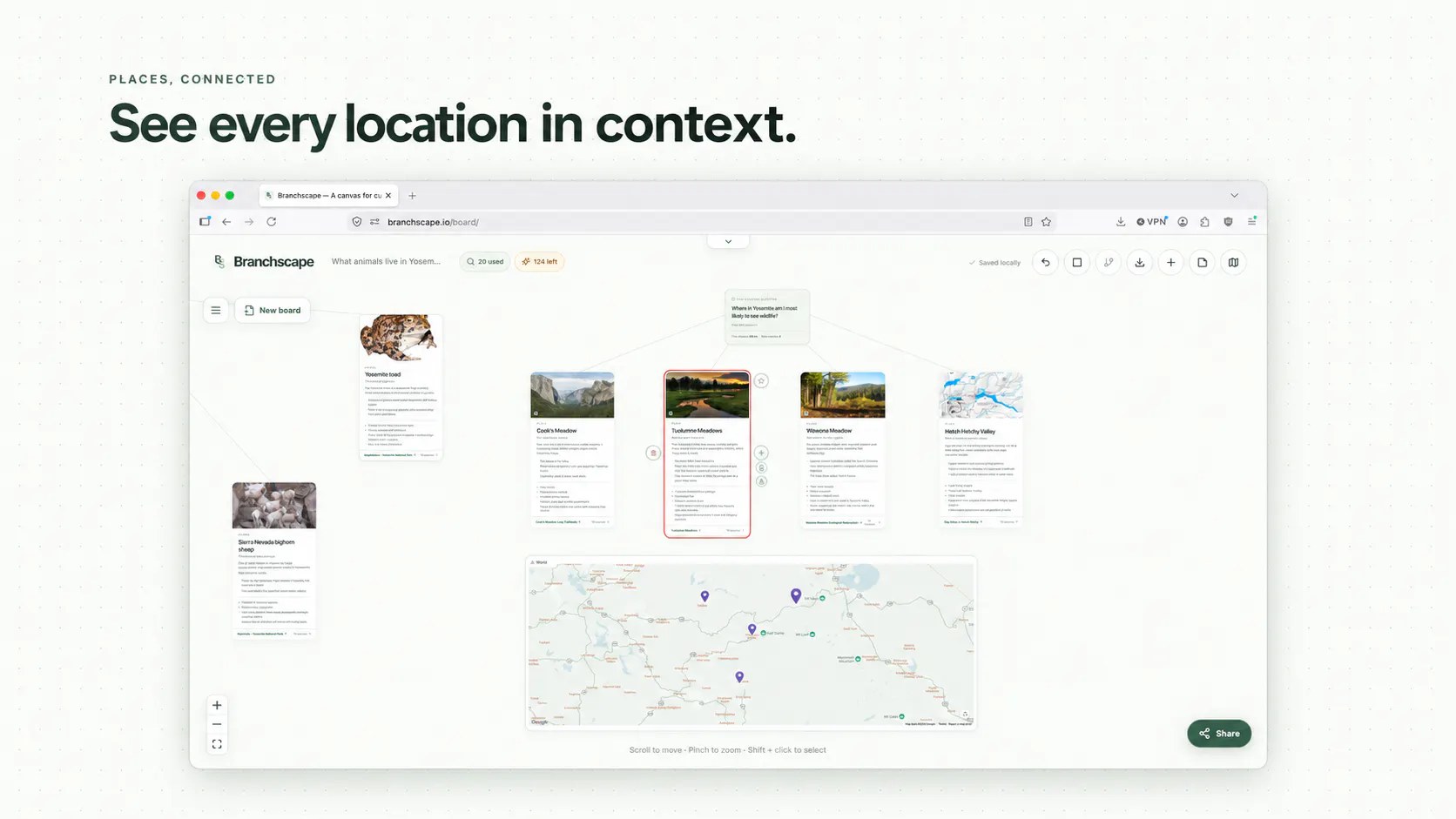Click the branch icon in the toolbar

tap(1108, 262)
